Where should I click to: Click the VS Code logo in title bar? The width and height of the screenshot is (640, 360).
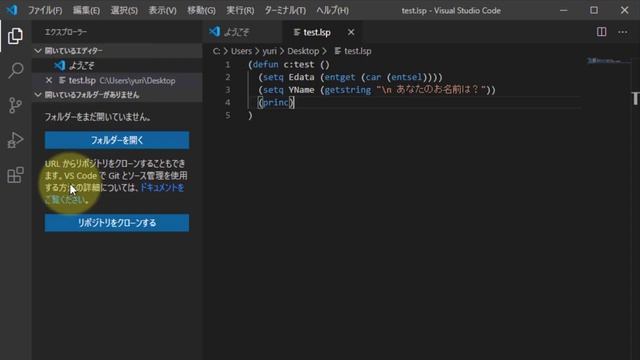point(12,10)
